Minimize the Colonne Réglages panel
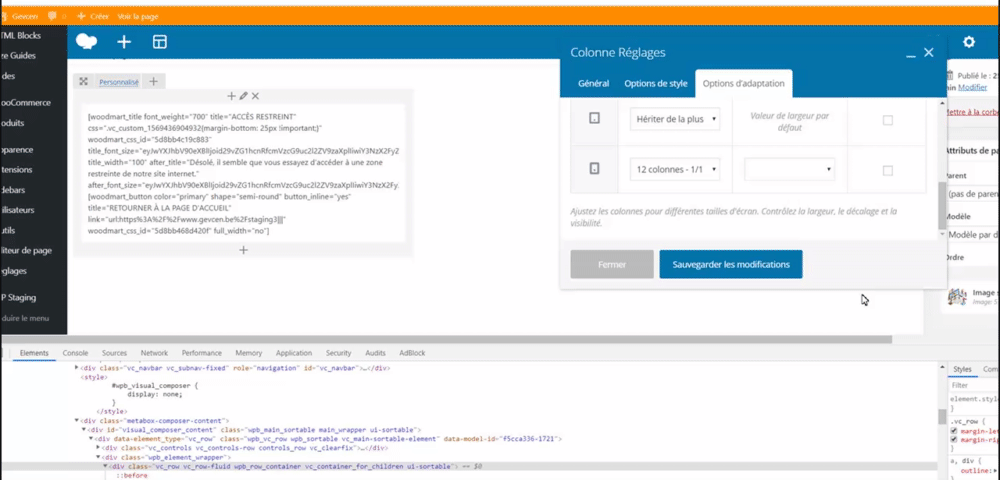 pos(911,54)
